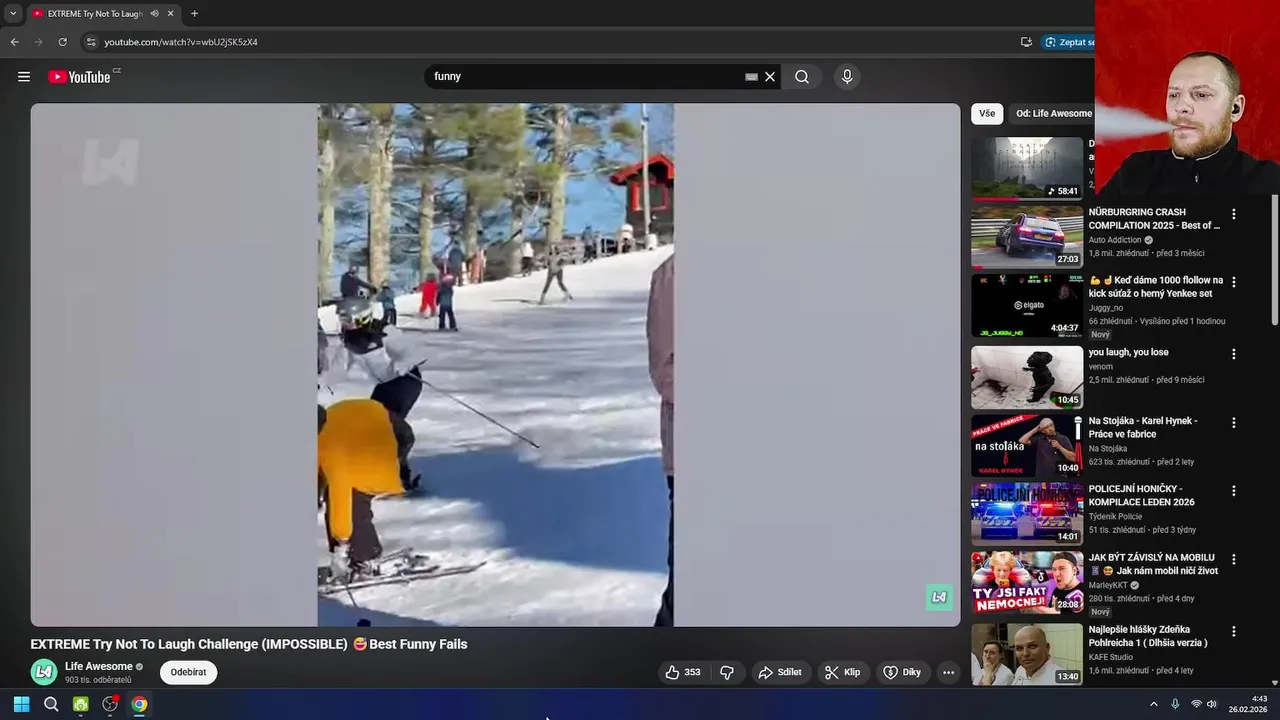Open options menu for Policejní honičky video
1280x720 pixels.
(1233, 491)
